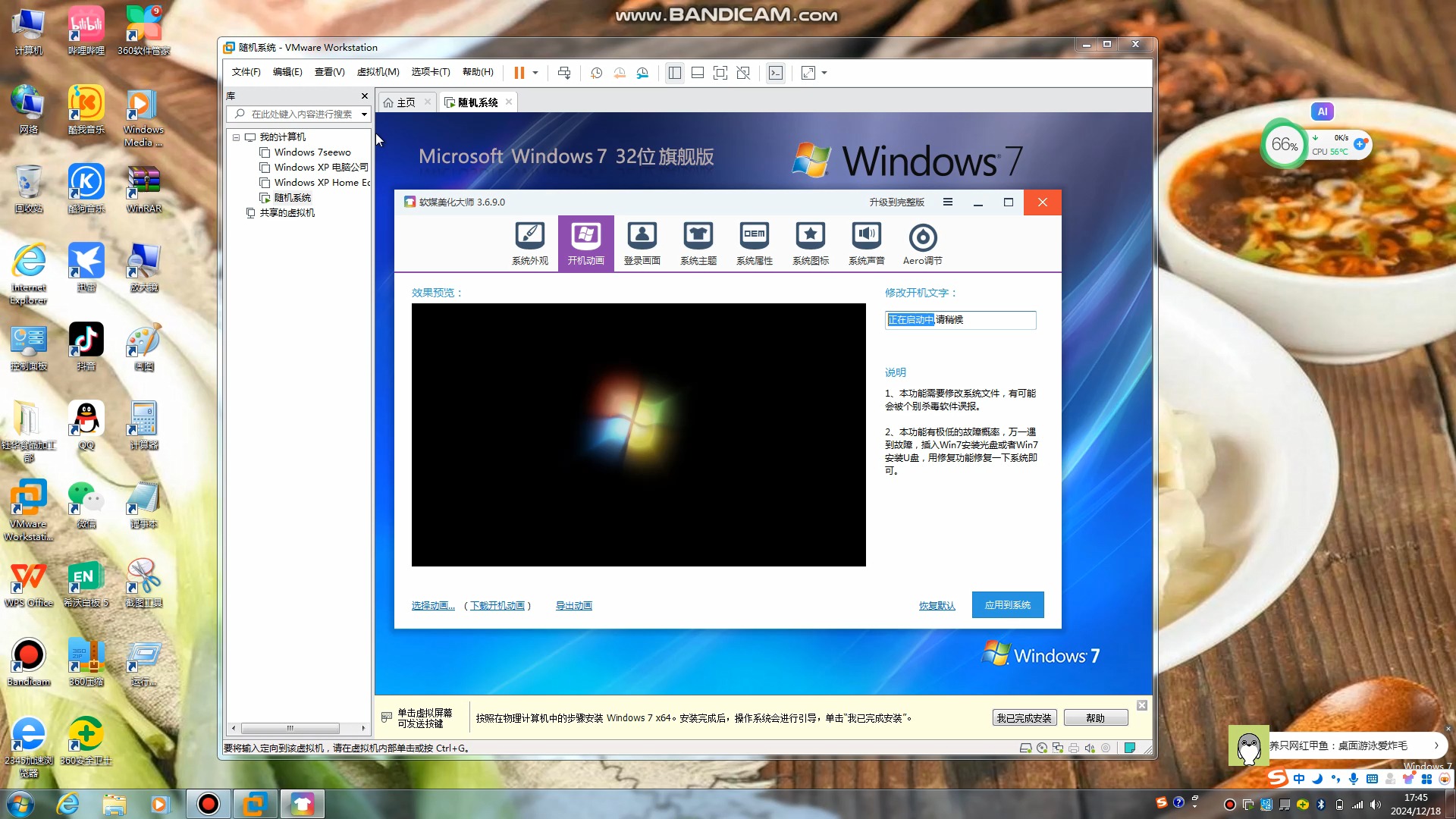Click the 66% memory usage circle
The height and width of the screenshot is (819, 1456).
click(1284, 144)
